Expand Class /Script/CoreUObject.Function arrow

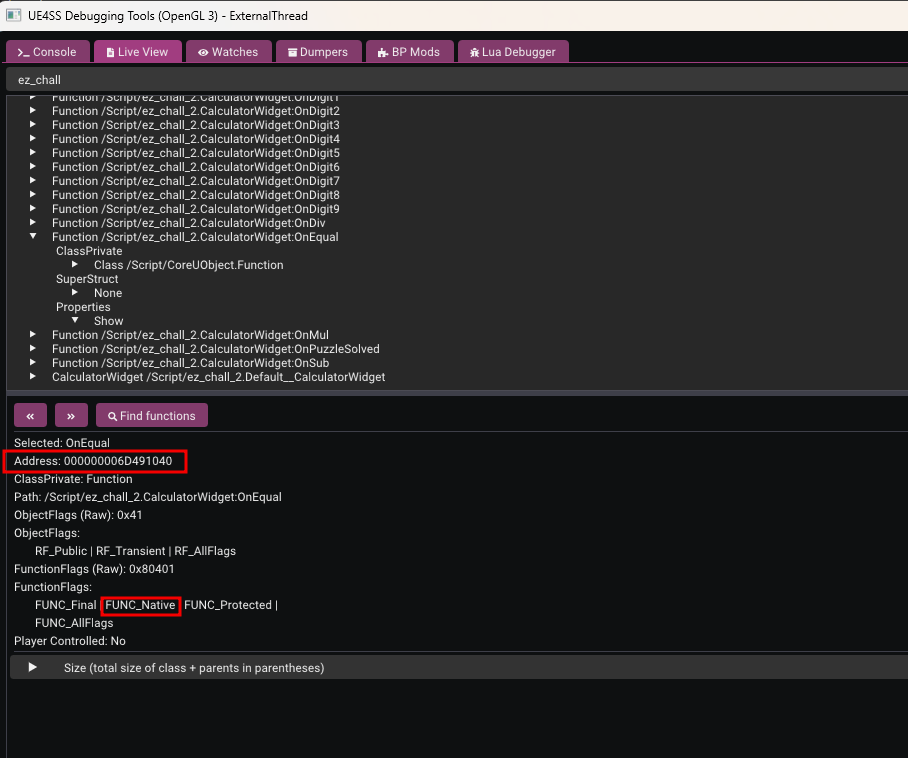[74, 265]
